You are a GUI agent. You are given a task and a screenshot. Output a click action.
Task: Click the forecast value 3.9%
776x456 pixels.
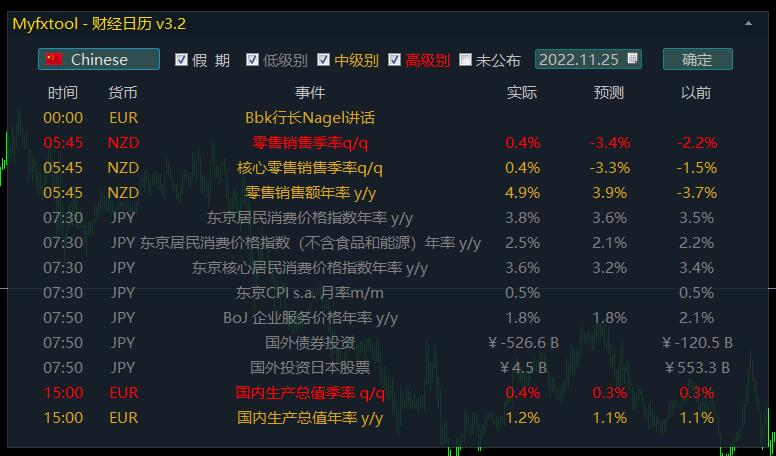(x=610, y=193)
